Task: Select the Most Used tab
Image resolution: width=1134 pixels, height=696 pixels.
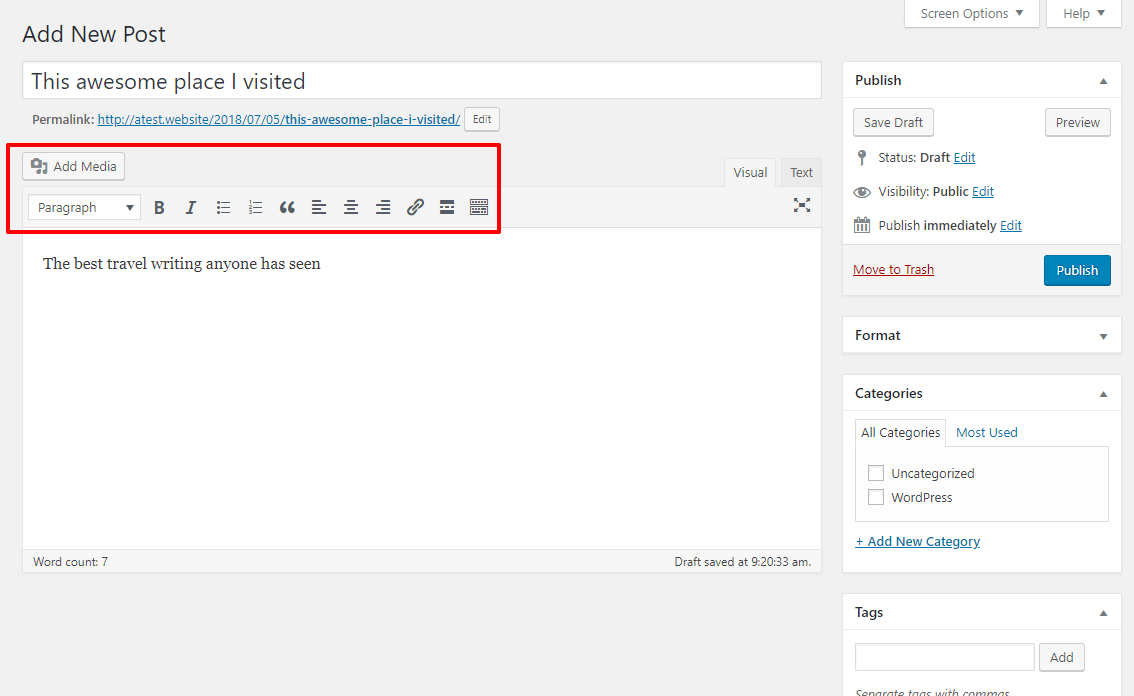Action: (986, 433)
